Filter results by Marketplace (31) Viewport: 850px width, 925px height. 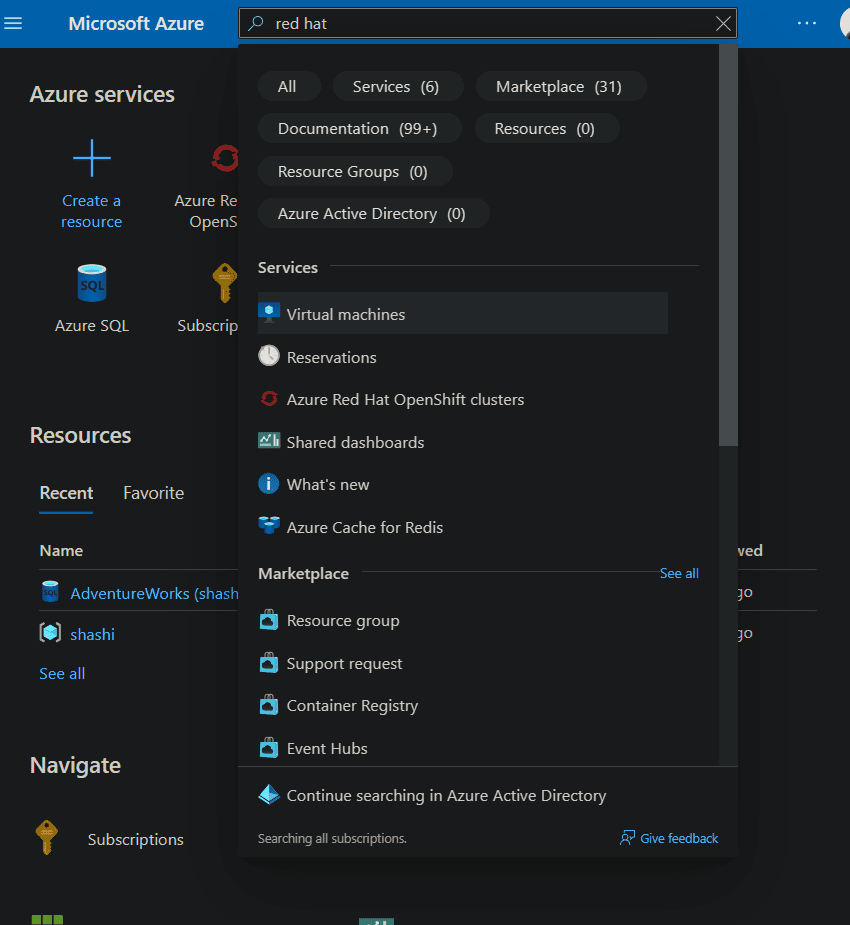point(559,86)
